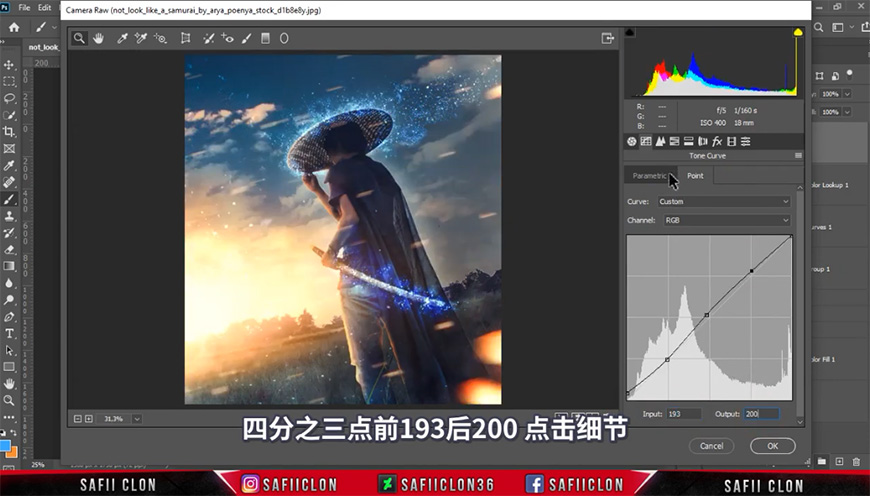This screenshot has height=496, width=870.
Task: Select the Clone Stamp tool
Action: point(9,216)
